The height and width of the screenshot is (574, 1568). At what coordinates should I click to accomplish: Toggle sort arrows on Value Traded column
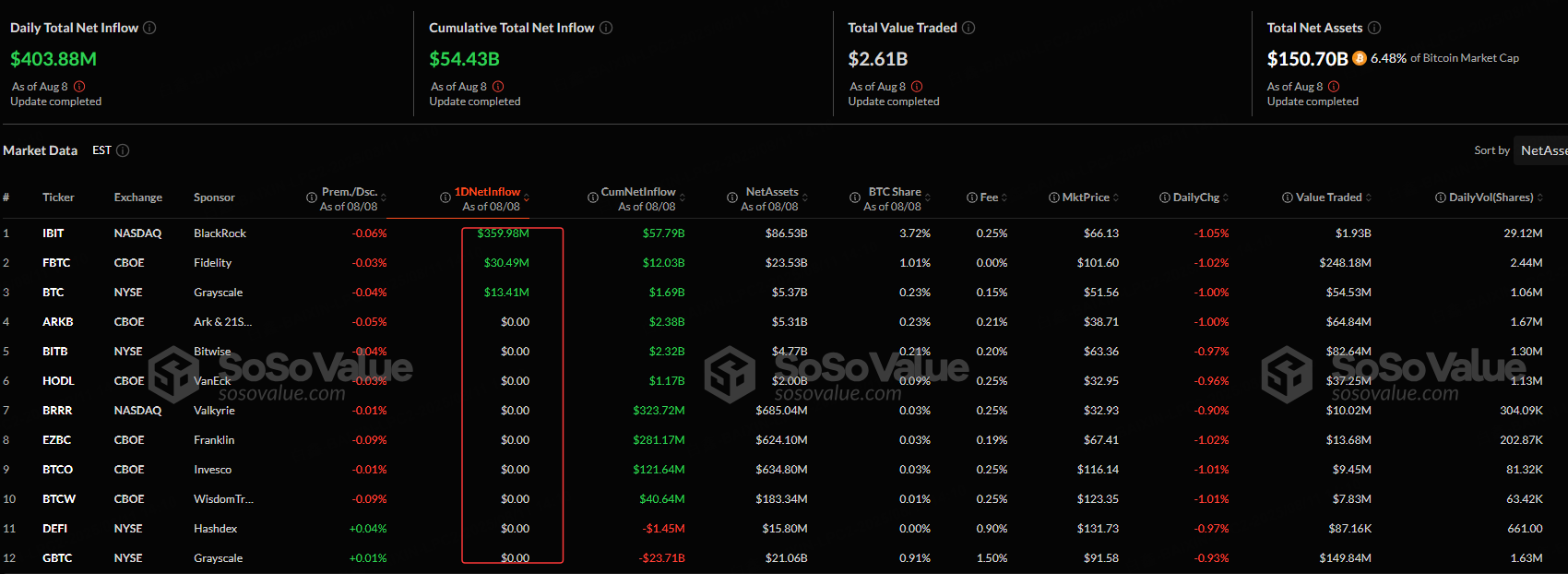click(x=1369, y=197)
